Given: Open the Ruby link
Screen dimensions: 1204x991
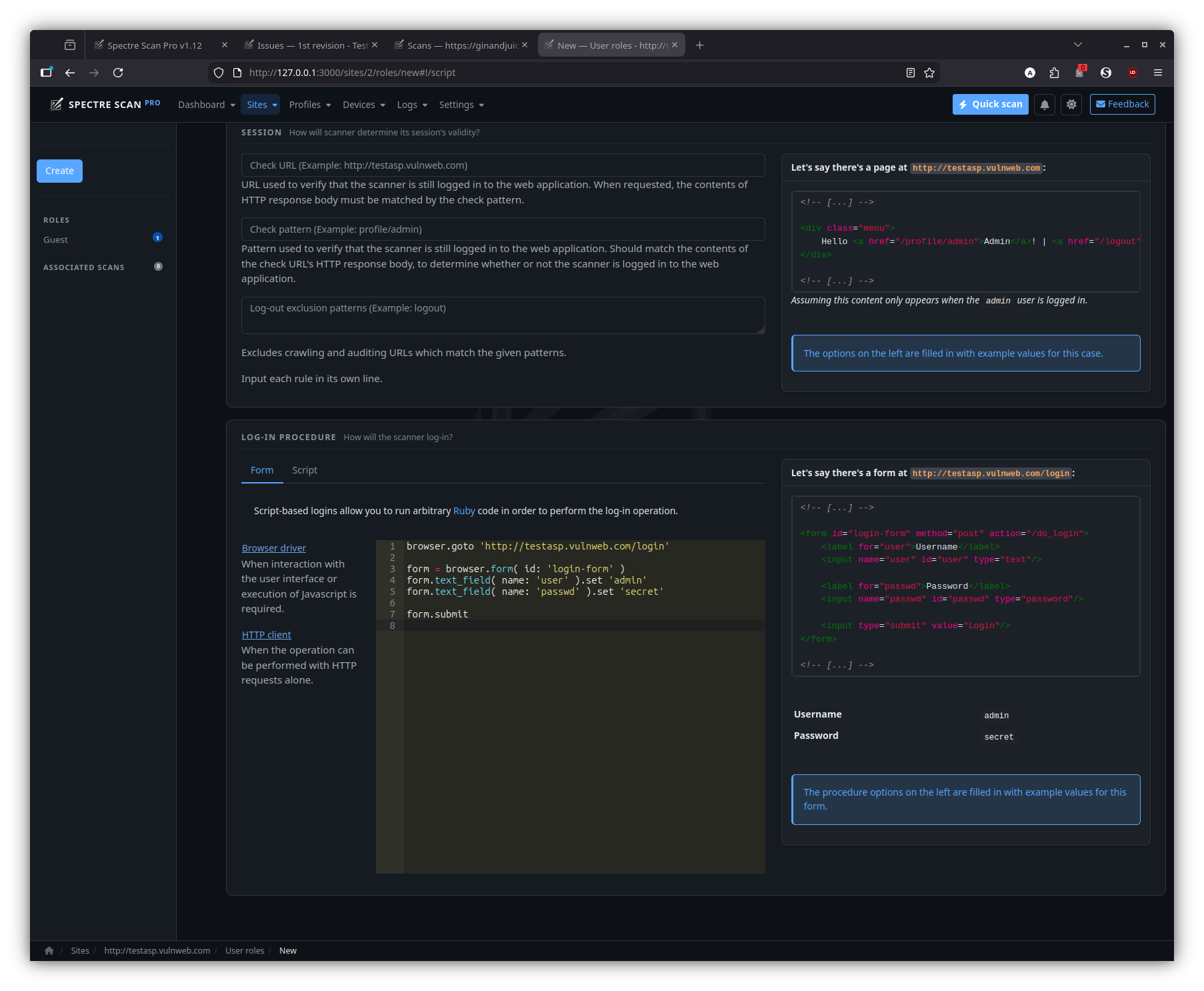Looking at the screenshot, I should tap(464, 511).
